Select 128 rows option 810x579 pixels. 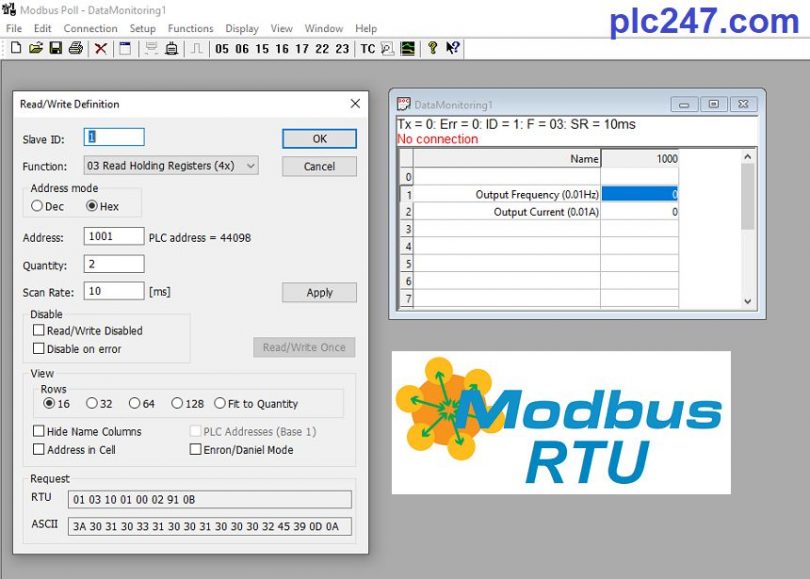[177, 403]
